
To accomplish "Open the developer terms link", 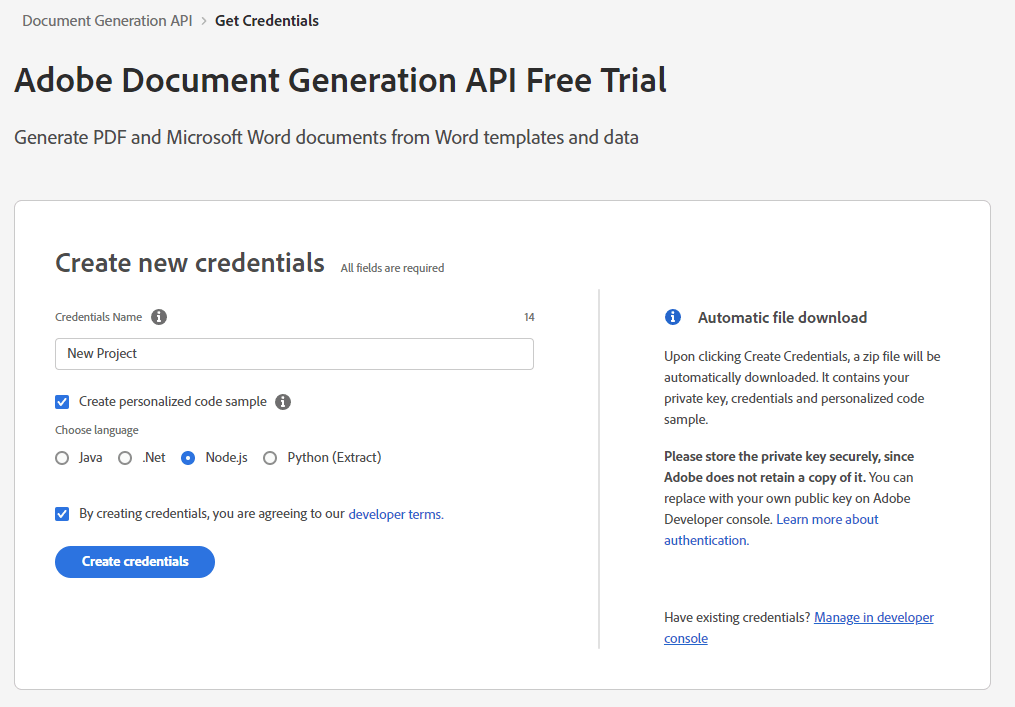I will 396,514.
